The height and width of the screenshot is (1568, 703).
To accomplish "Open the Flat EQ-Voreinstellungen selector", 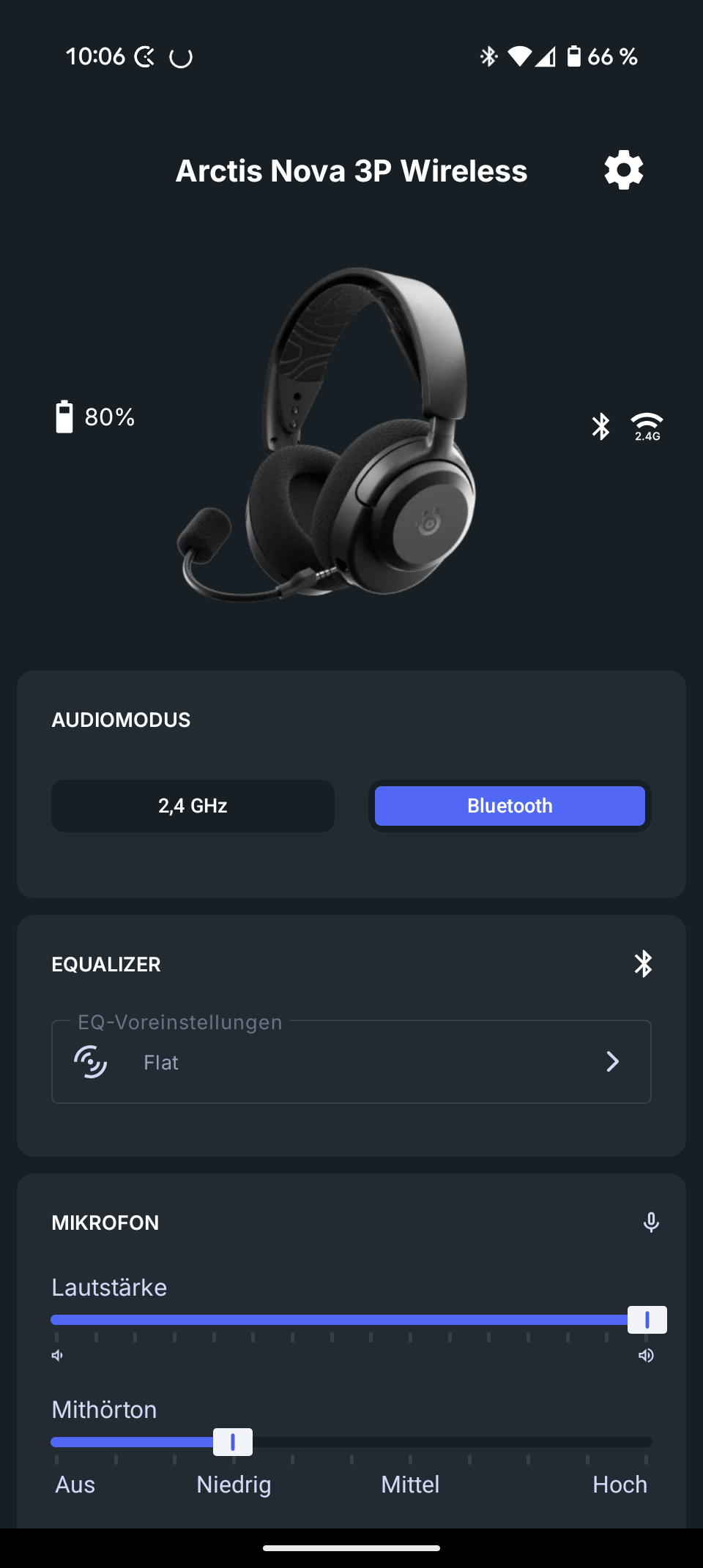I will 351,1061.
